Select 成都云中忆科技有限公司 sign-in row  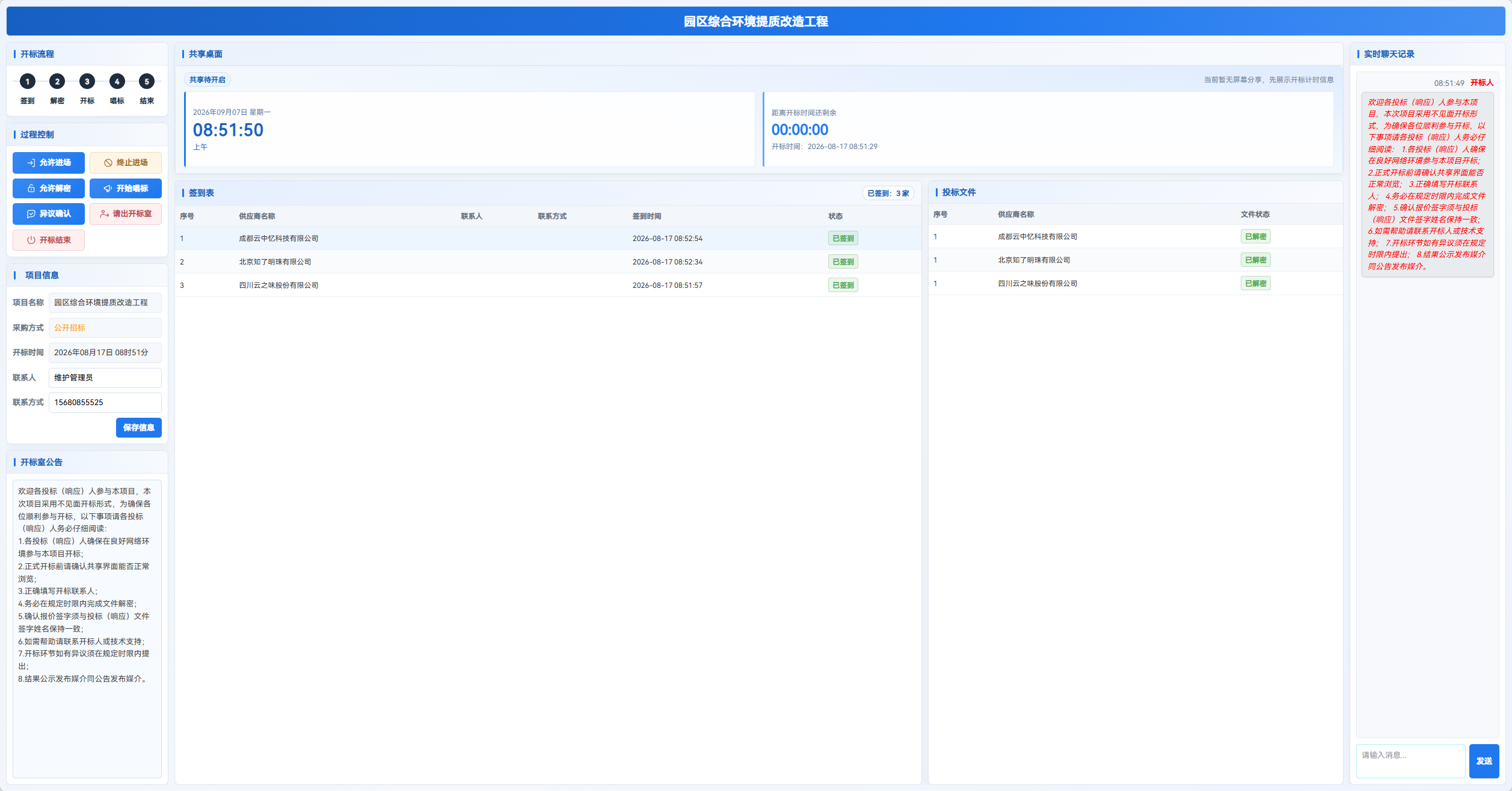548,239
